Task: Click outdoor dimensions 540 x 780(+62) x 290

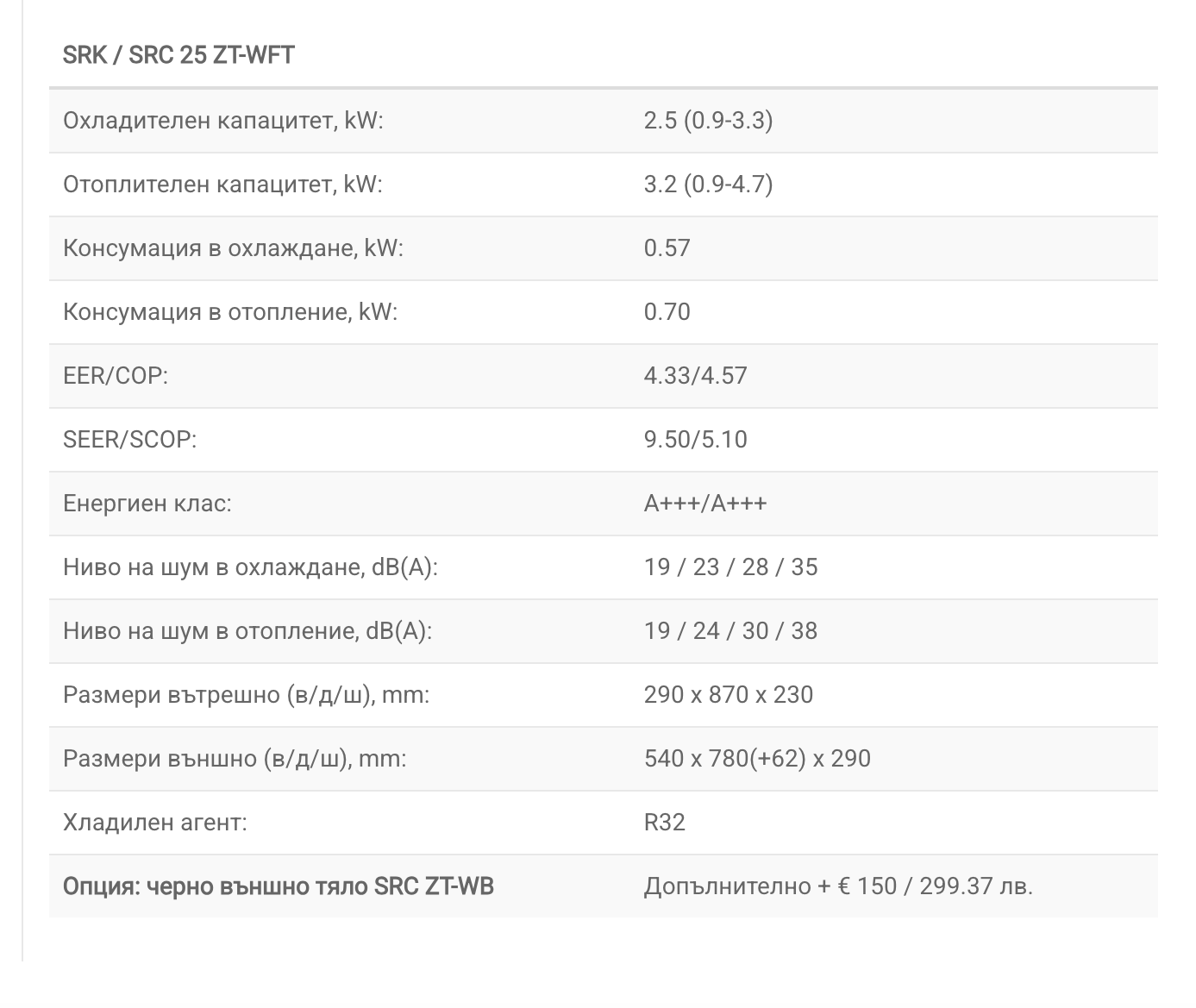Action: (x=757, y=758)
